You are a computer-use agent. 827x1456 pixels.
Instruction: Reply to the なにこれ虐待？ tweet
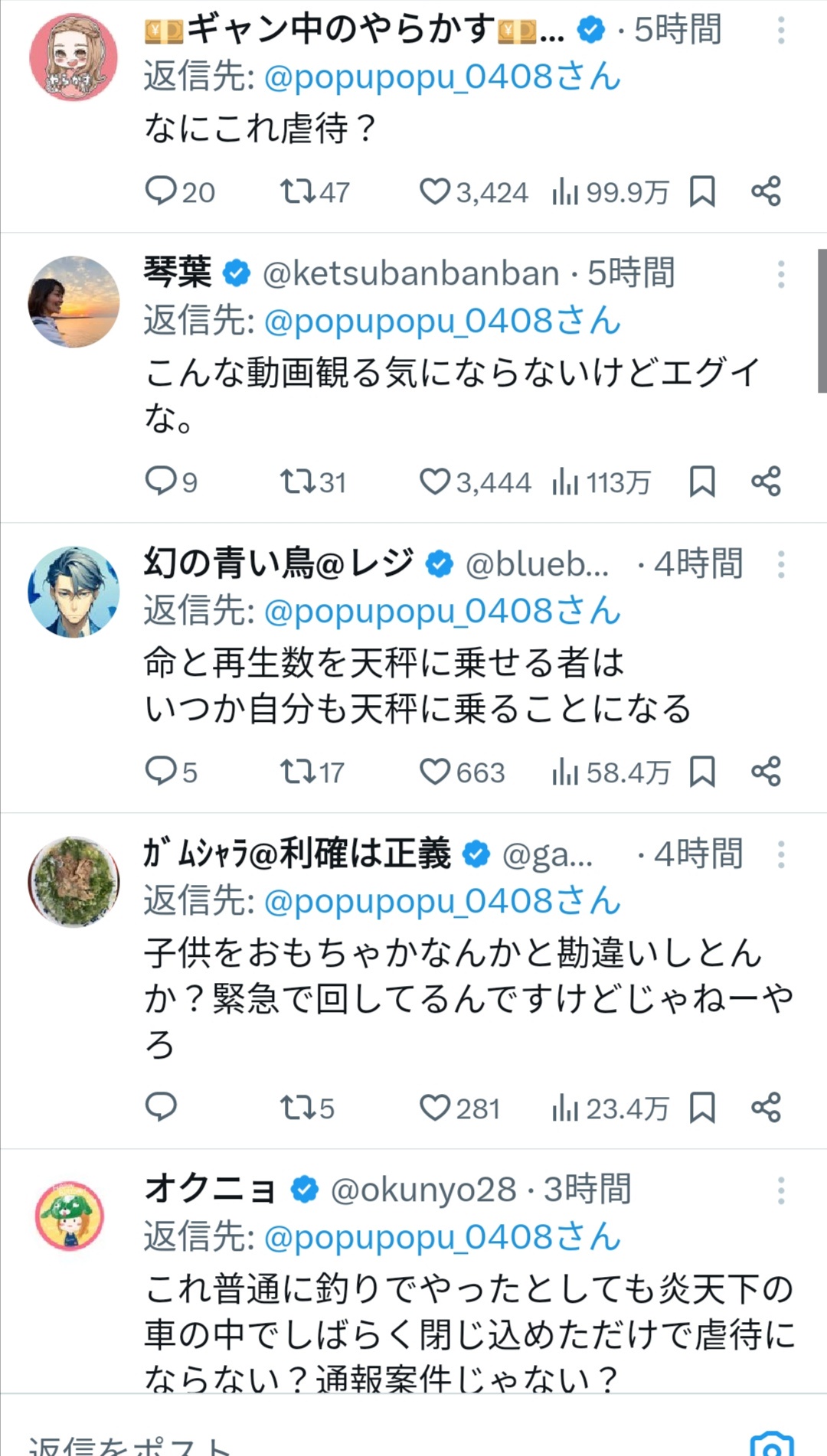point(161,191)
